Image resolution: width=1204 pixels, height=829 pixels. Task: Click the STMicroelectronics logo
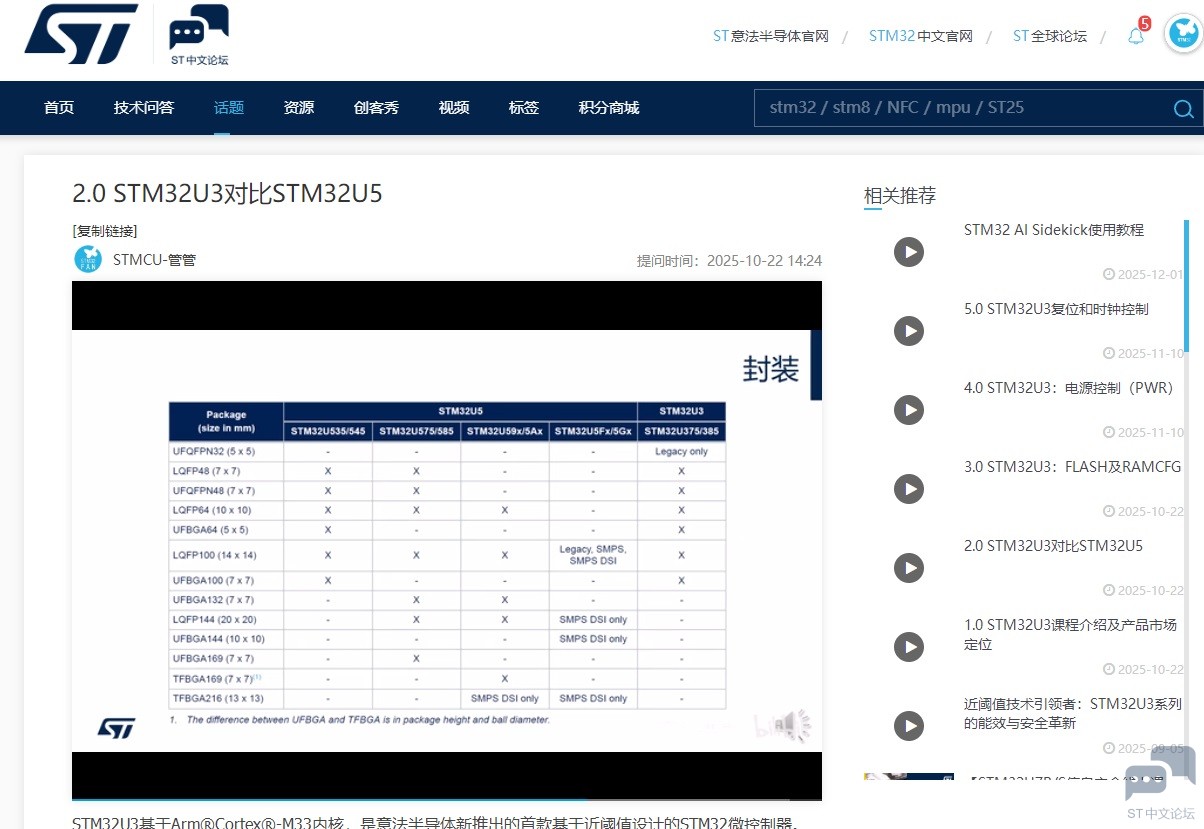[x=82, y=33]
